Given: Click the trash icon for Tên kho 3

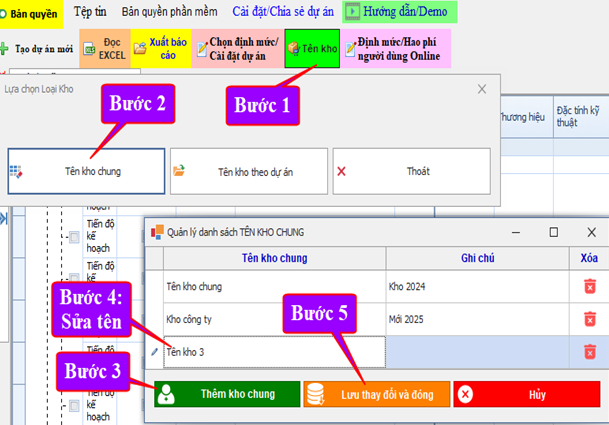Looking at the screenshot, I should [x=590, y=351].
